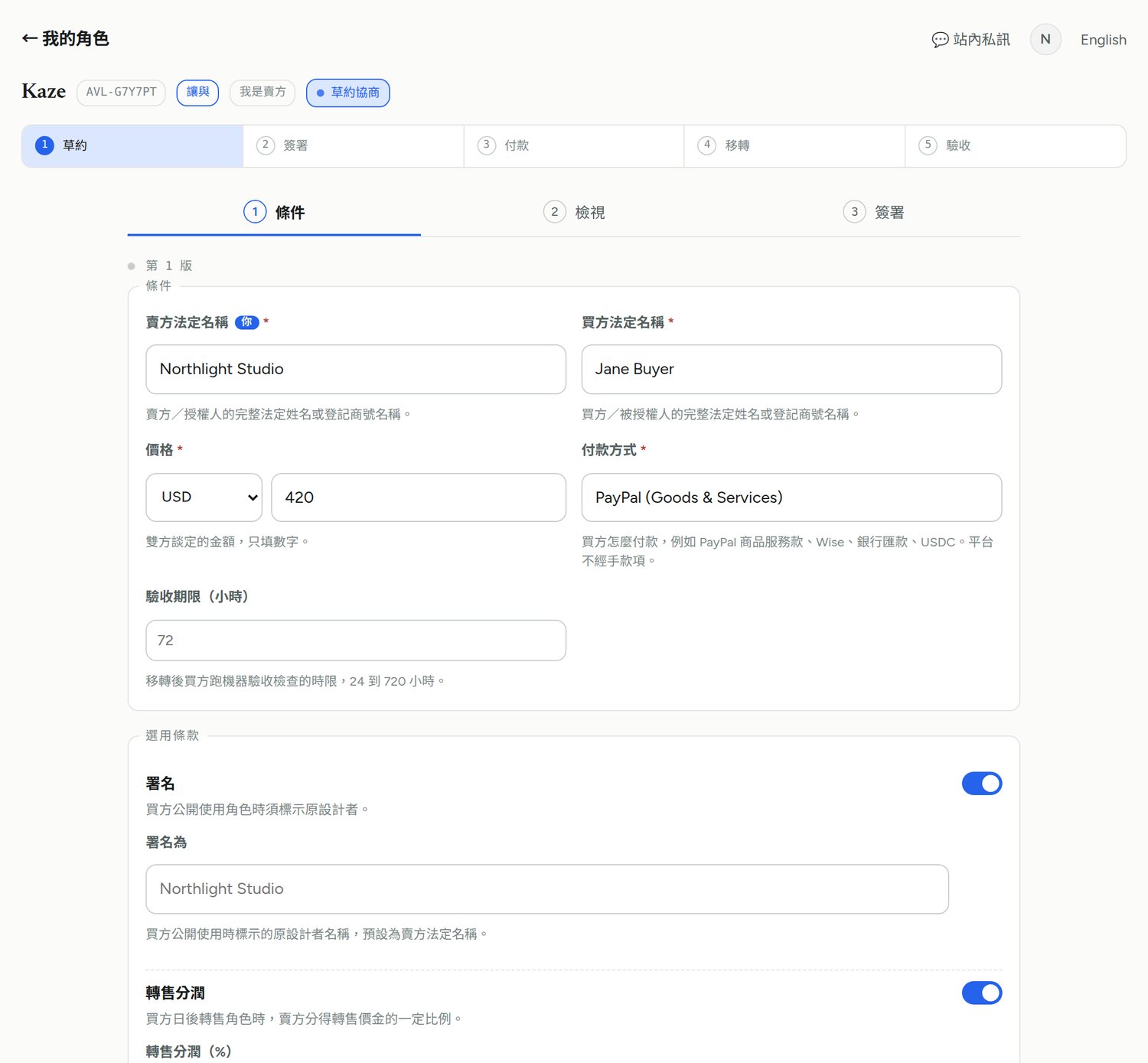
Task: Click the 第 1 版 version label
Action: 169,266
